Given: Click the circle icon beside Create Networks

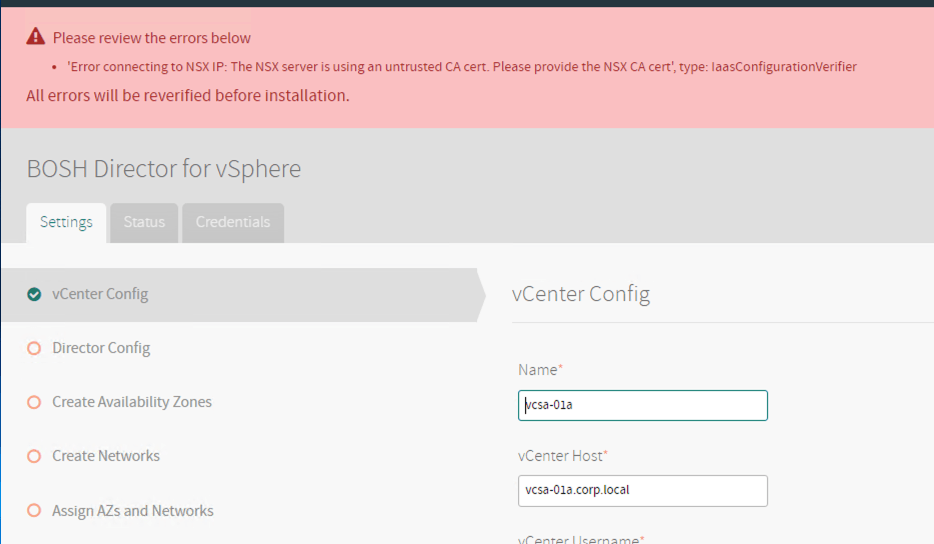Looking at the screenshot, I should click(34, 456).
